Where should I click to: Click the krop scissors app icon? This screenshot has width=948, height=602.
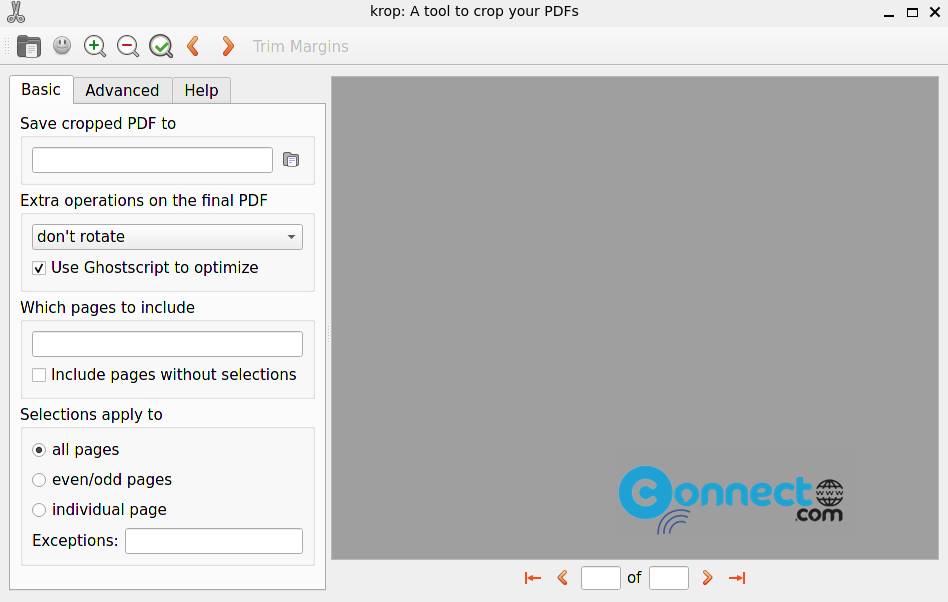coord(16,12)
